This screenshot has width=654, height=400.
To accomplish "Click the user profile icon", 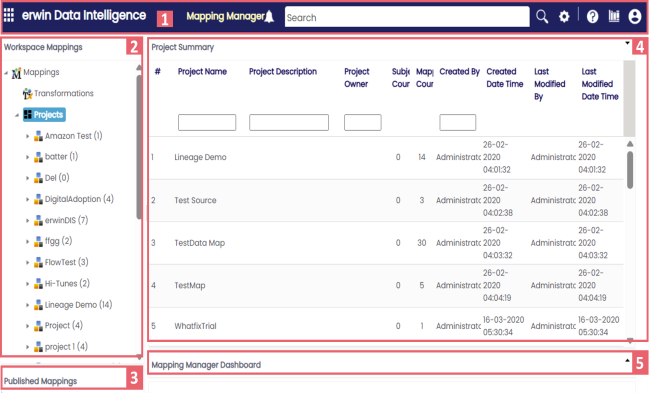I will click(x=634, y=17).
